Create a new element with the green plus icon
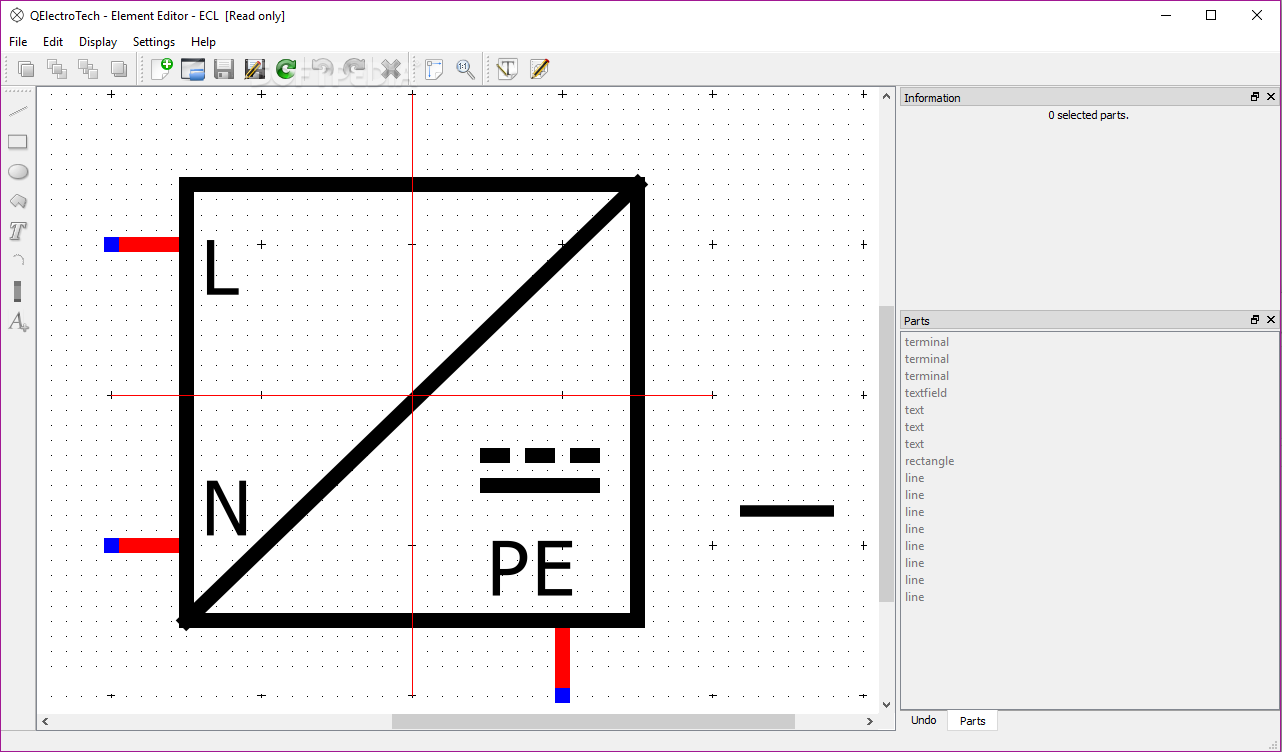1282x752 pixels. 162,69
